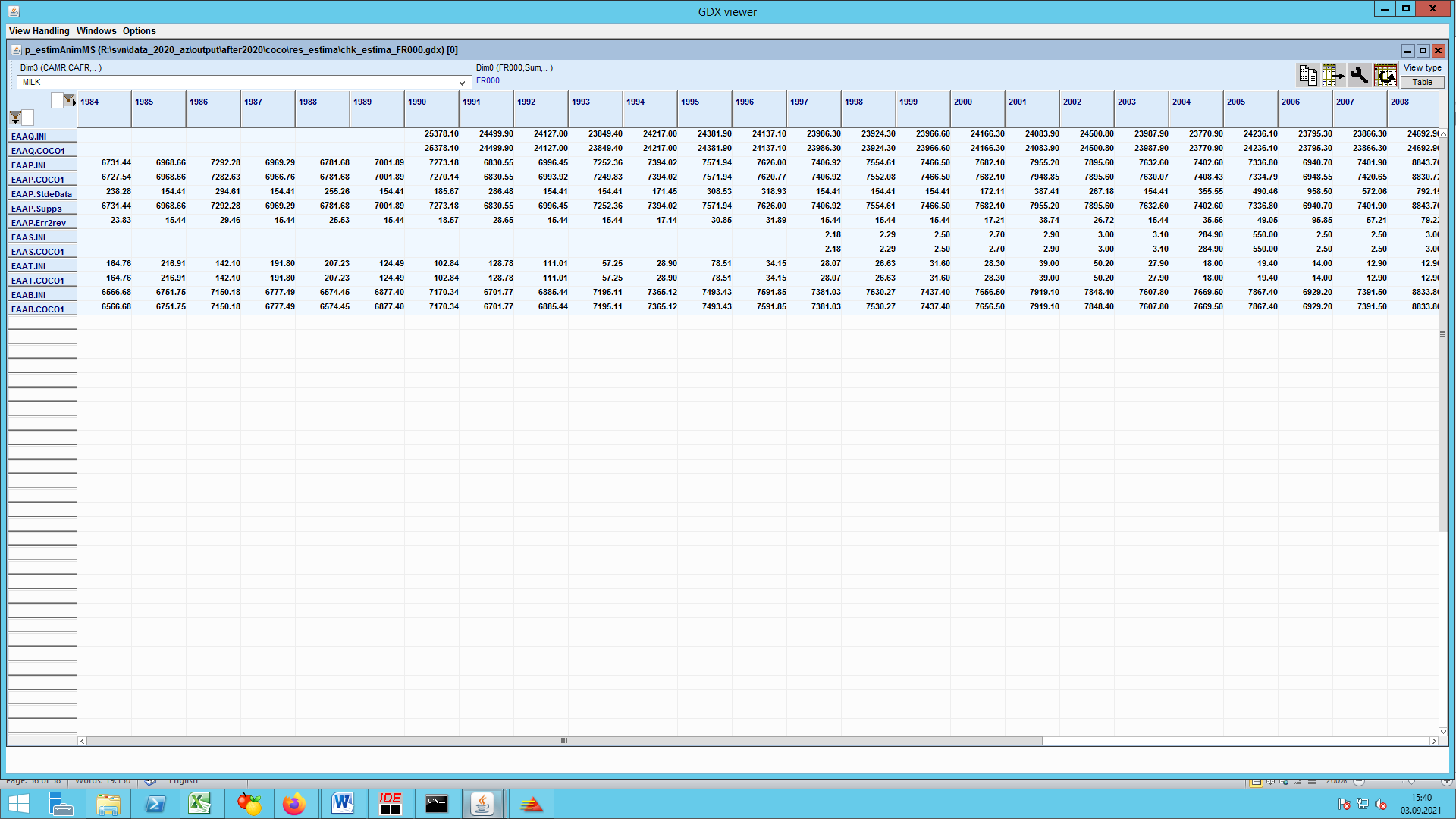The image size is (1456, 819).
Task: Select the EAAT.COCO1 row header
Action: pos(42,281)
